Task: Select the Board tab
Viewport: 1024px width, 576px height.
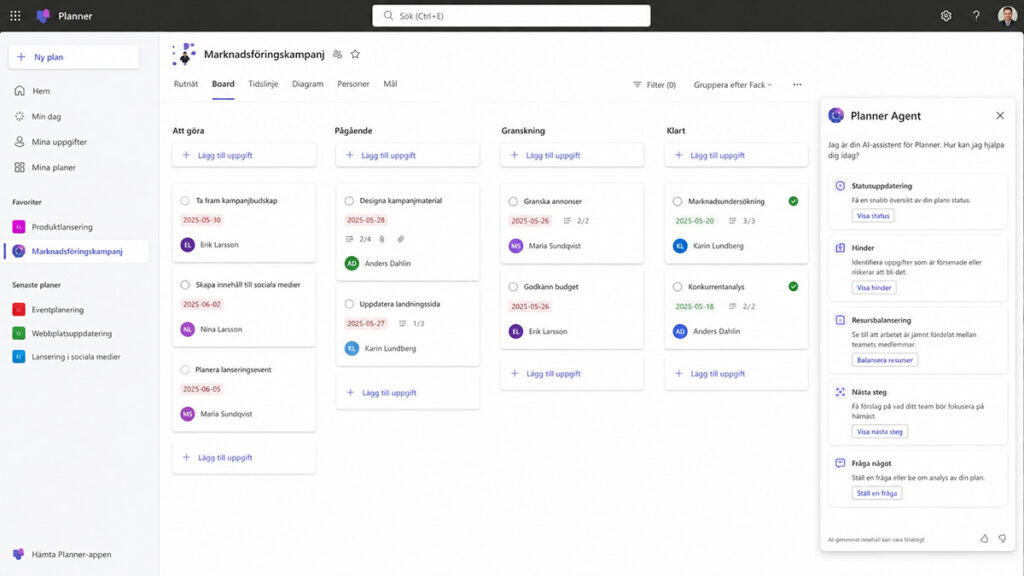Action: tap(223, 84)
